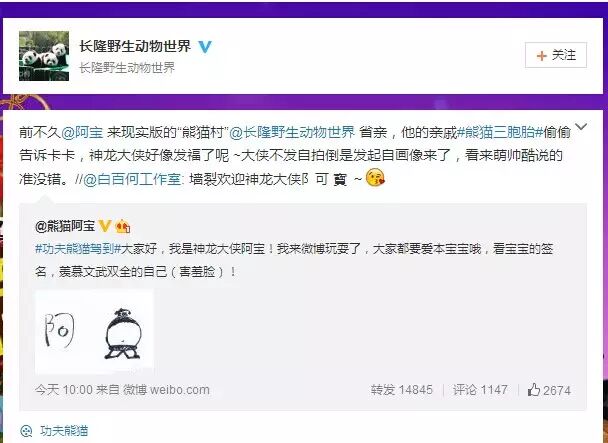
Task: Open @熊猫阿宝 profile in quoted post
Action: pyautogui.click(x=65, y=226)
